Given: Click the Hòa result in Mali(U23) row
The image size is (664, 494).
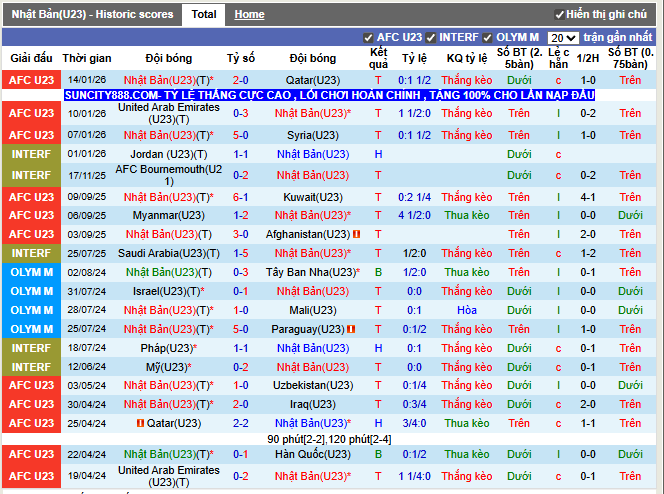Looking at the screenshot, I should coord(467,310).
